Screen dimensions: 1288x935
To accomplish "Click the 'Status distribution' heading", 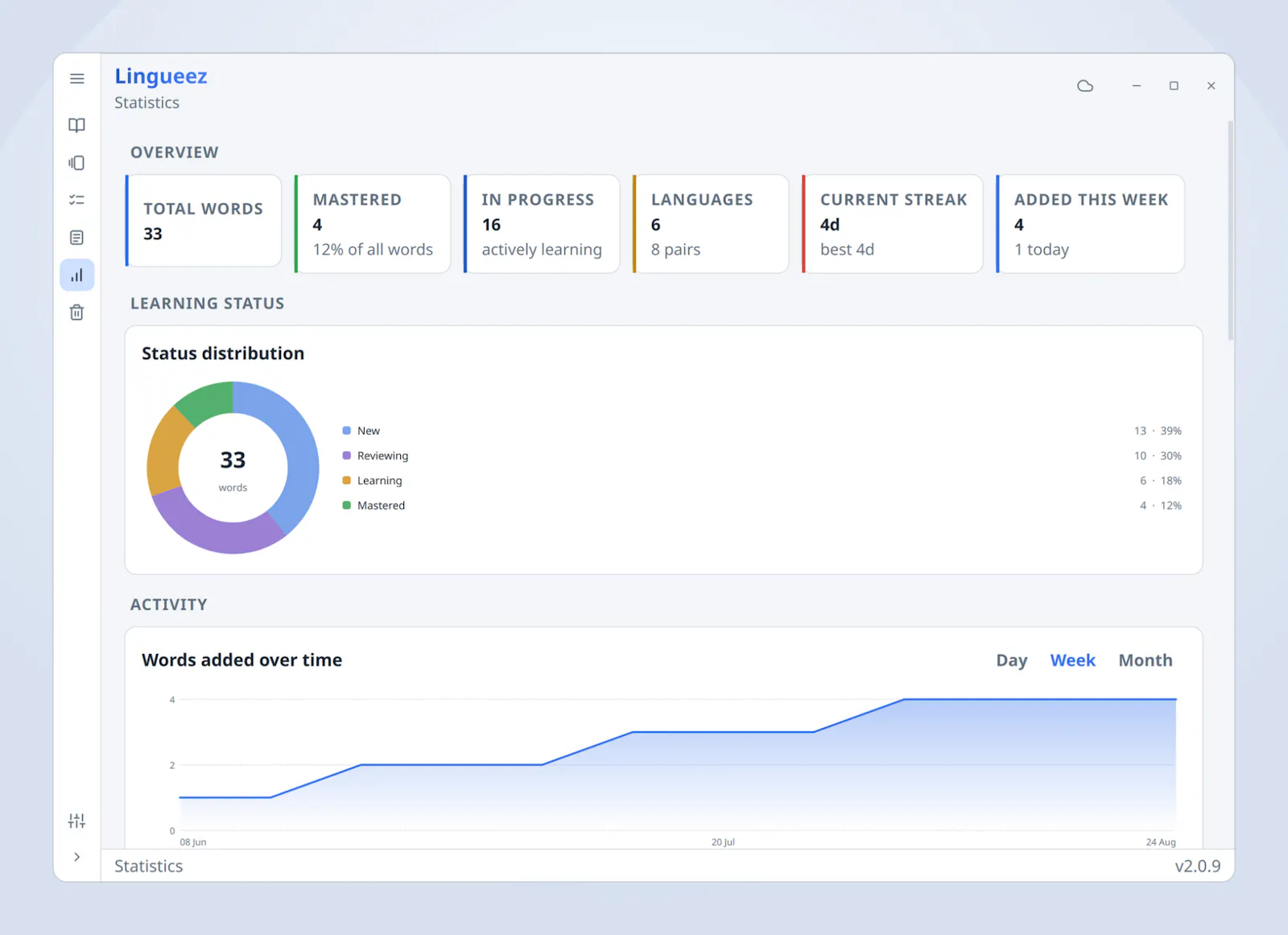I will [x=223, y=354].
